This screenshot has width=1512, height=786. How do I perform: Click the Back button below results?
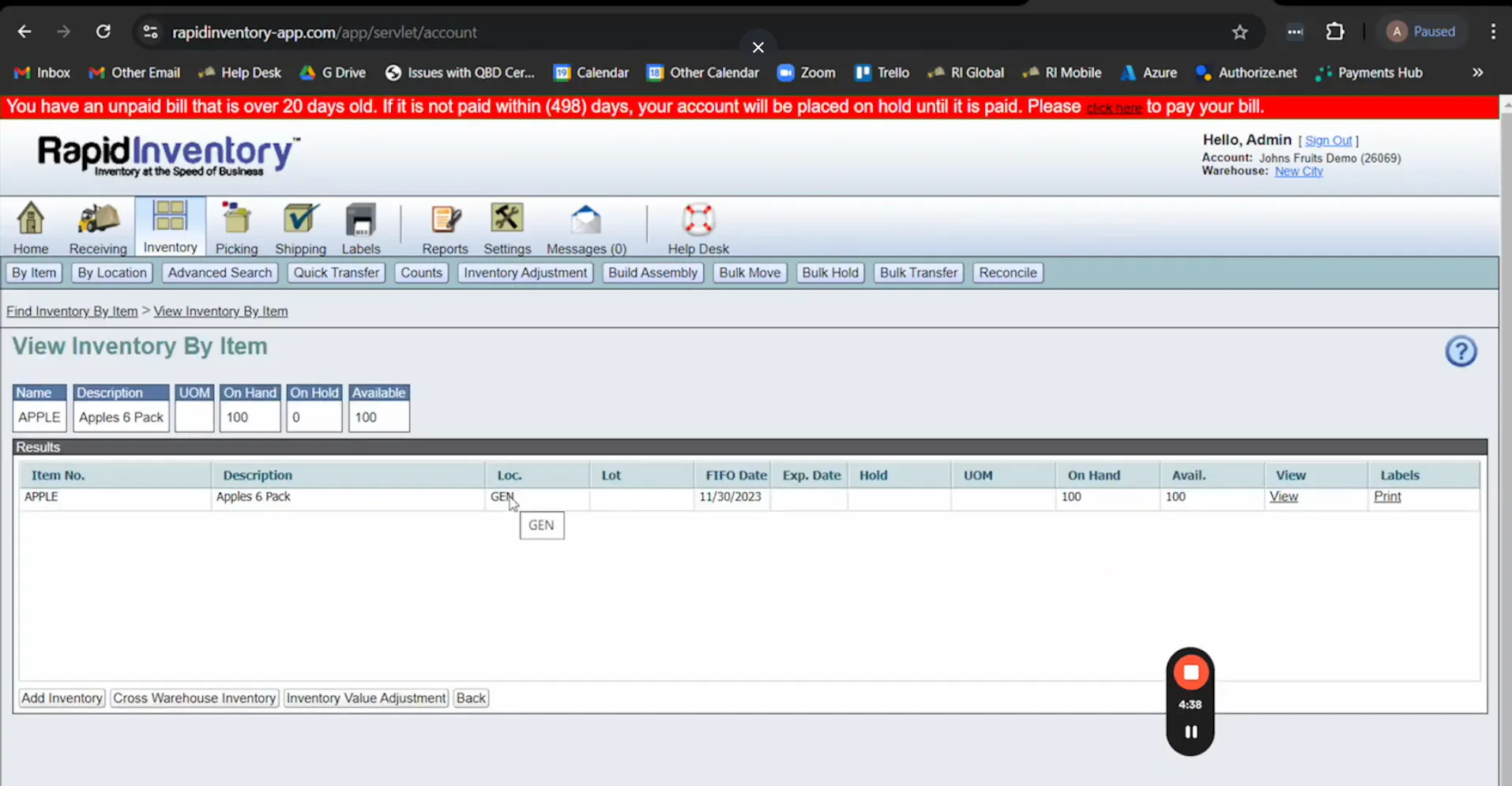click(471, 698)
